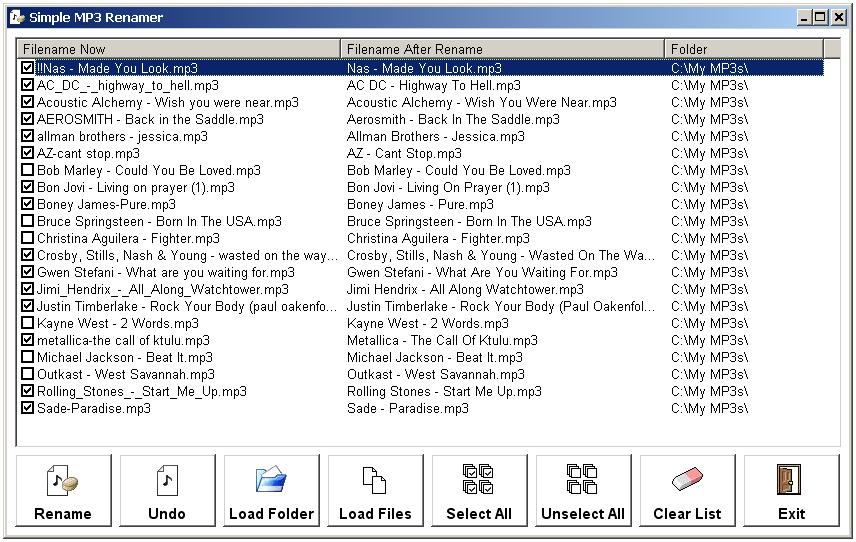The image size is (856, 542).
Task: Toggle Sade-Paradise checkbox
Action: tap(27, 408)
